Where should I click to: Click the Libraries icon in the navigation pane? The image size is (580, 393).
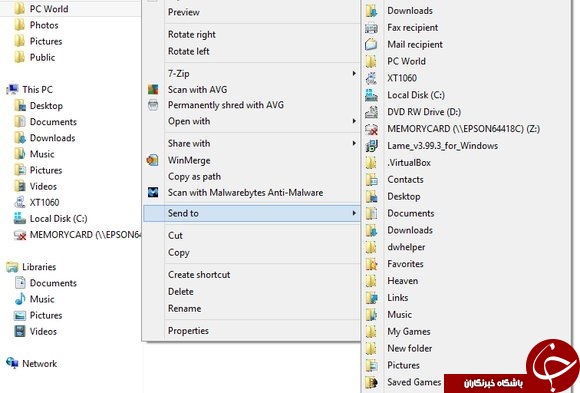click(x=12, y=267)
